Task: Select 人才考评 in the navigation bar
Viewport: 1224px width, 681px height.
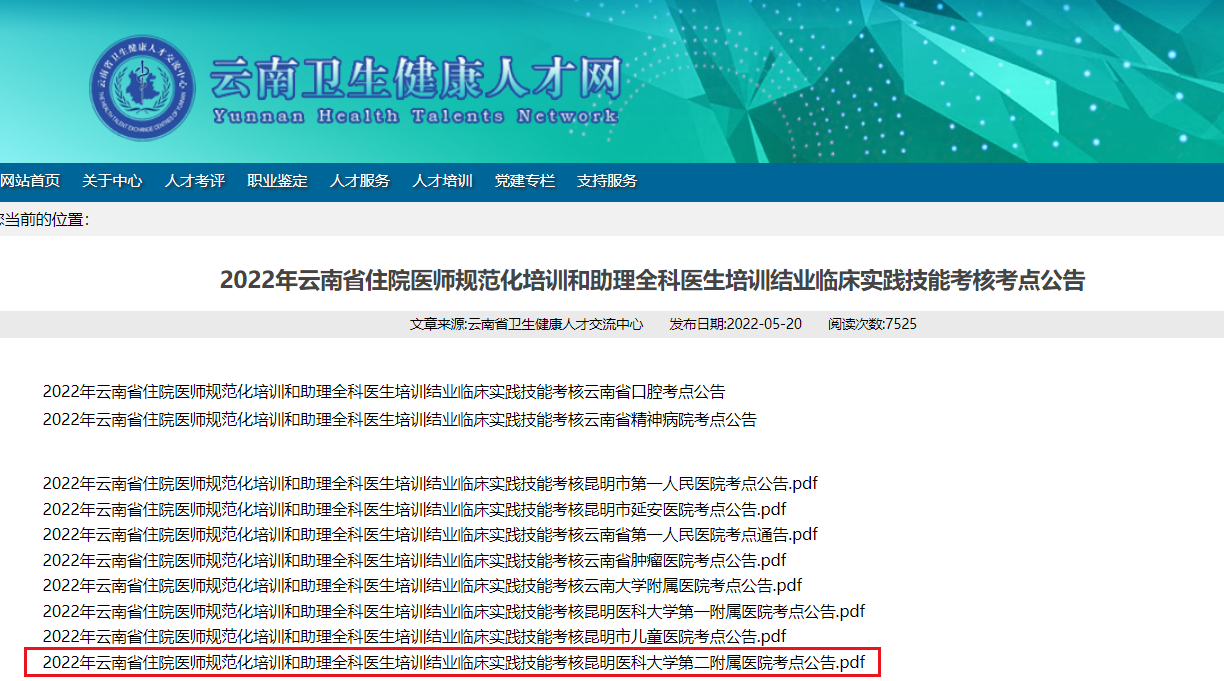Action: coord(195,181)
